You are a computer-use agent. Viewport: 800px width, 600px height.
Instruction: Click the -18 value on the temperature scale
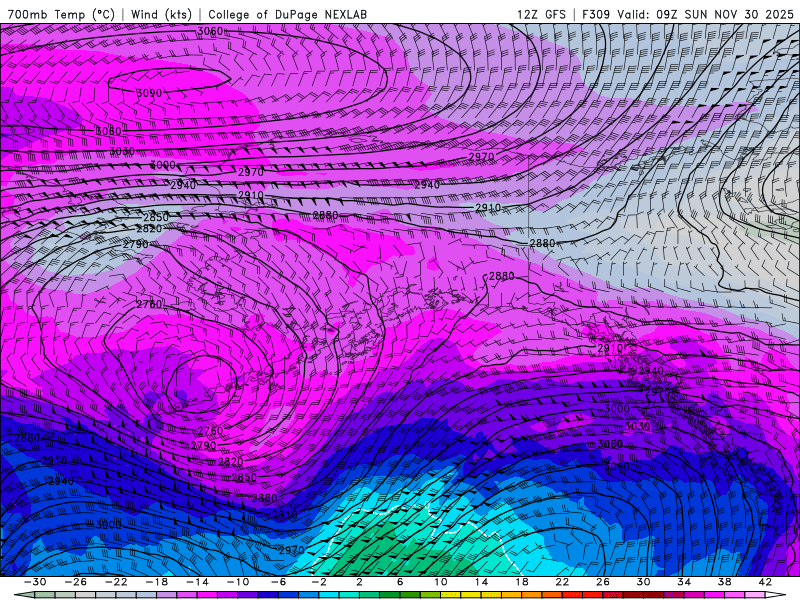click(157, 582)
